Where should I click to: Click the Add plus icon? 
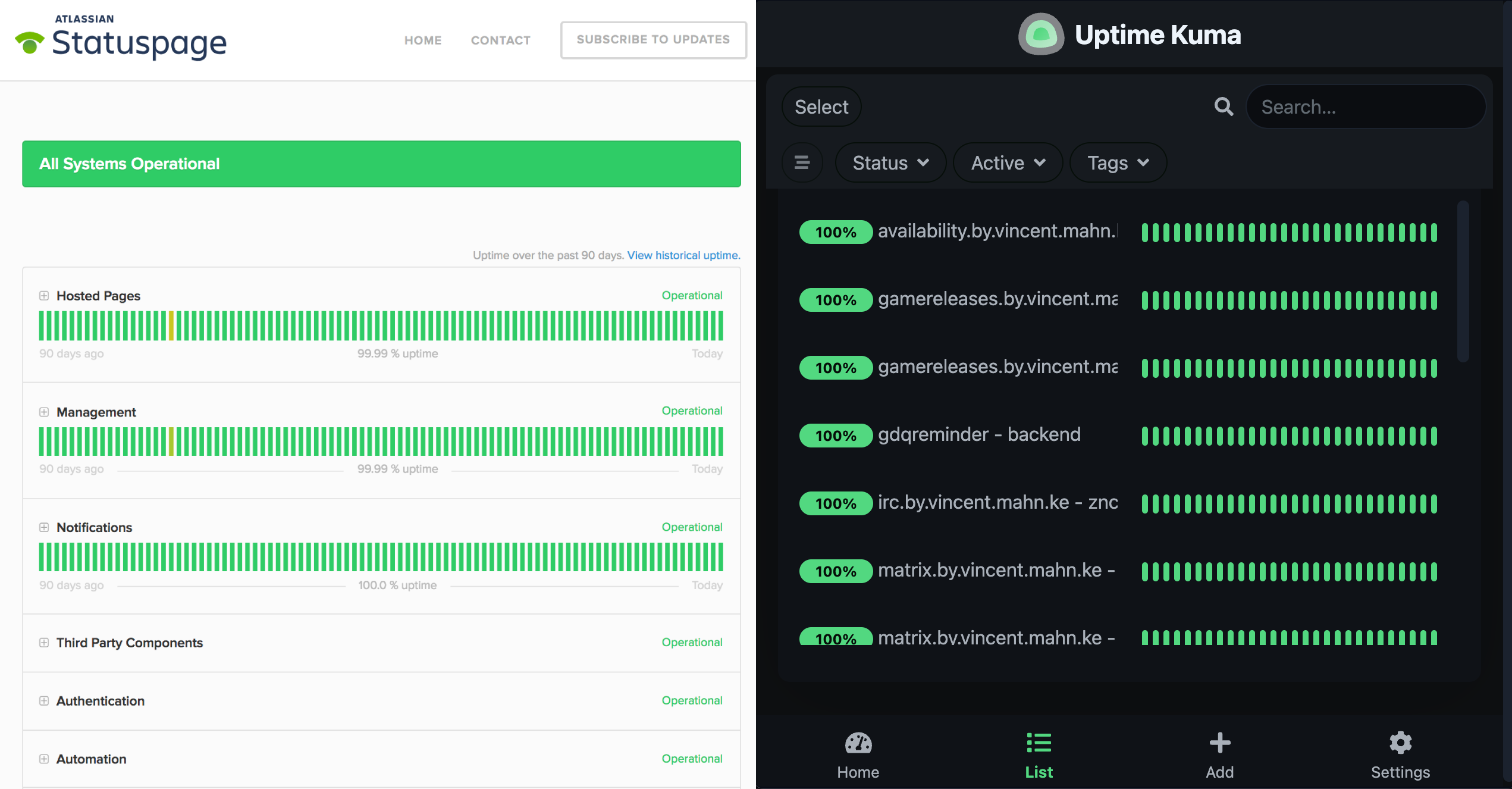tap(1219, 743)
